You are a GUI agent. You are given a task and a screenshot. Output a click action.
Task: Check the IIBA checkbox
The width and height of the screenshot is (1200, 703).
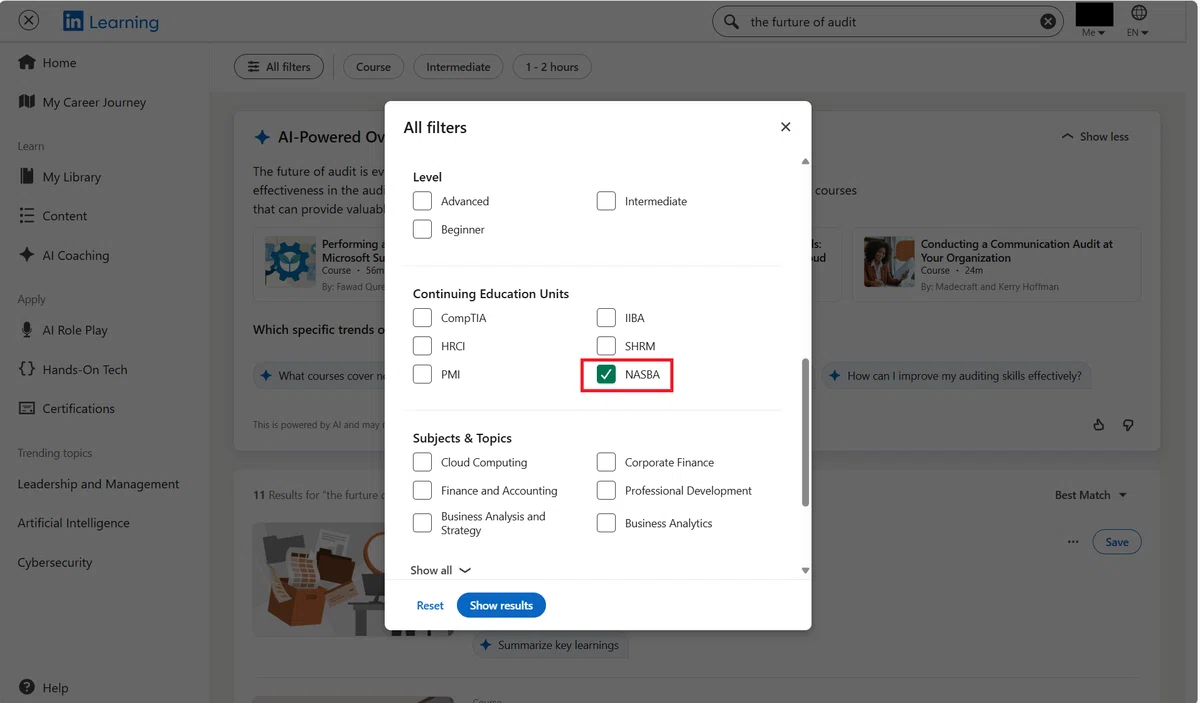[606, 318]
